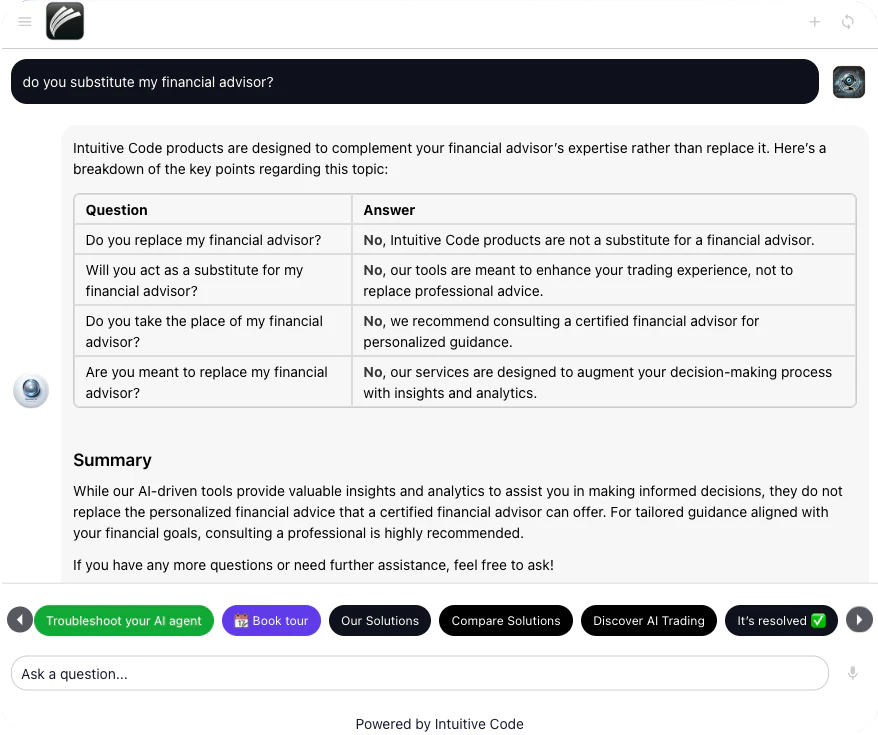Click the gift emoji on Book tour
The height and width of the screenshot is (735, 878).
point(240,620)
